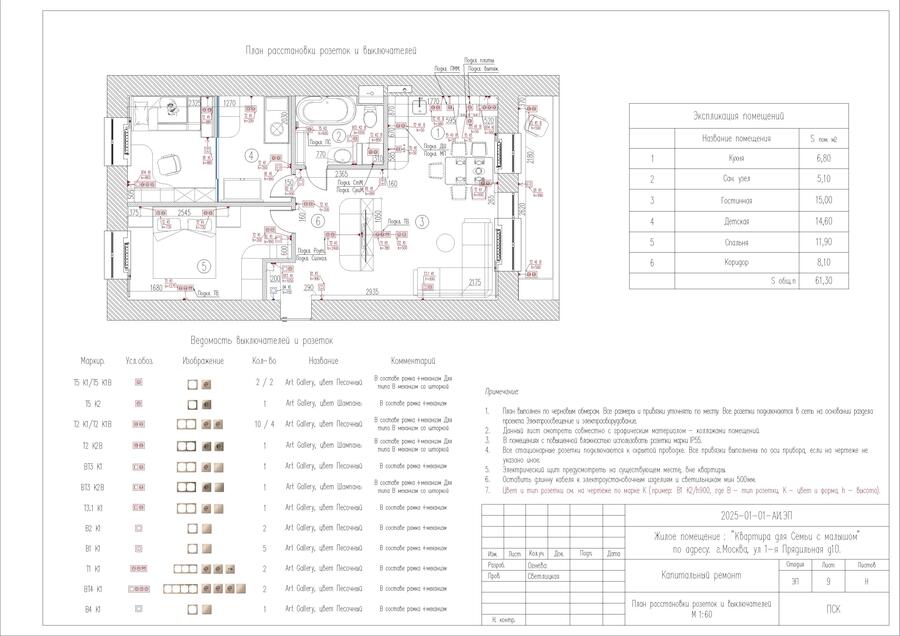Click the 'Сан. узел' room name cell

[x=736, y=179]
